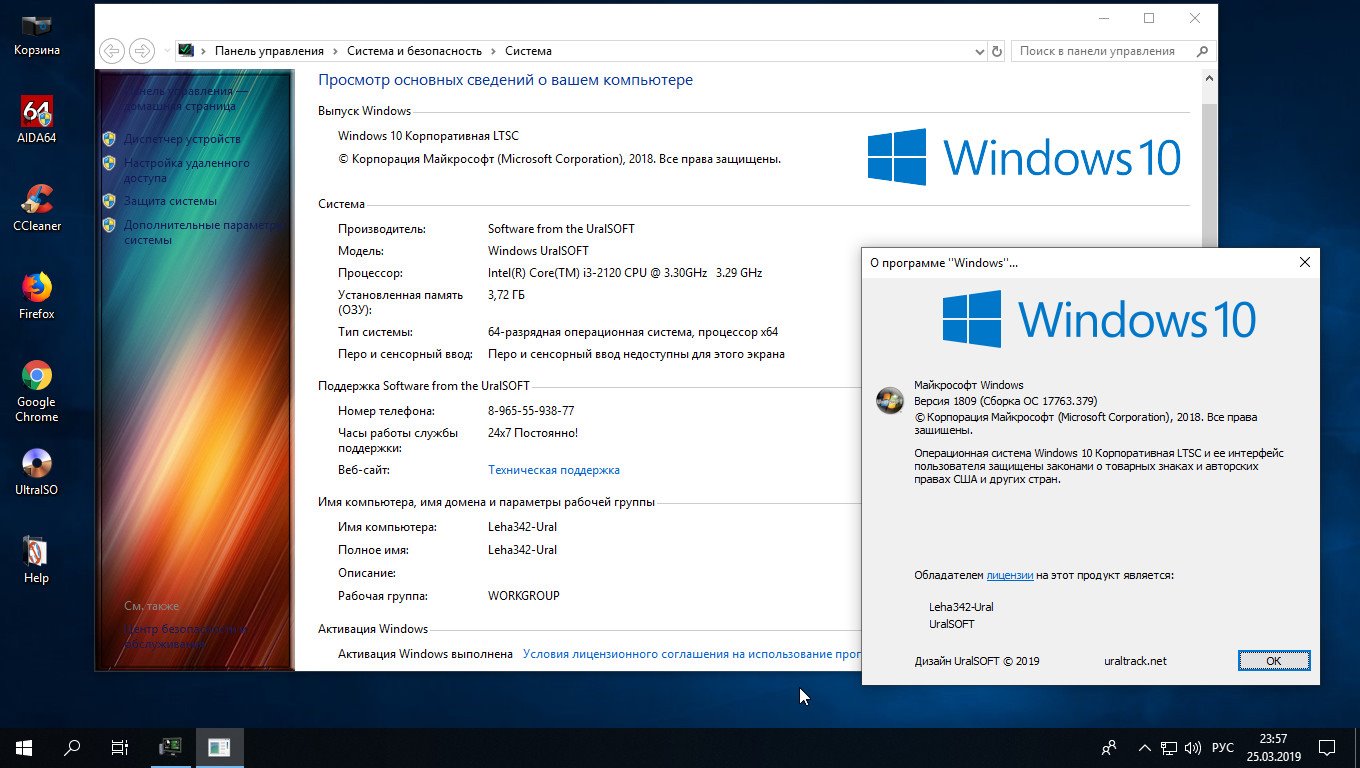
Task: Click the control panel address bar icon
Action: pos(186,51)
